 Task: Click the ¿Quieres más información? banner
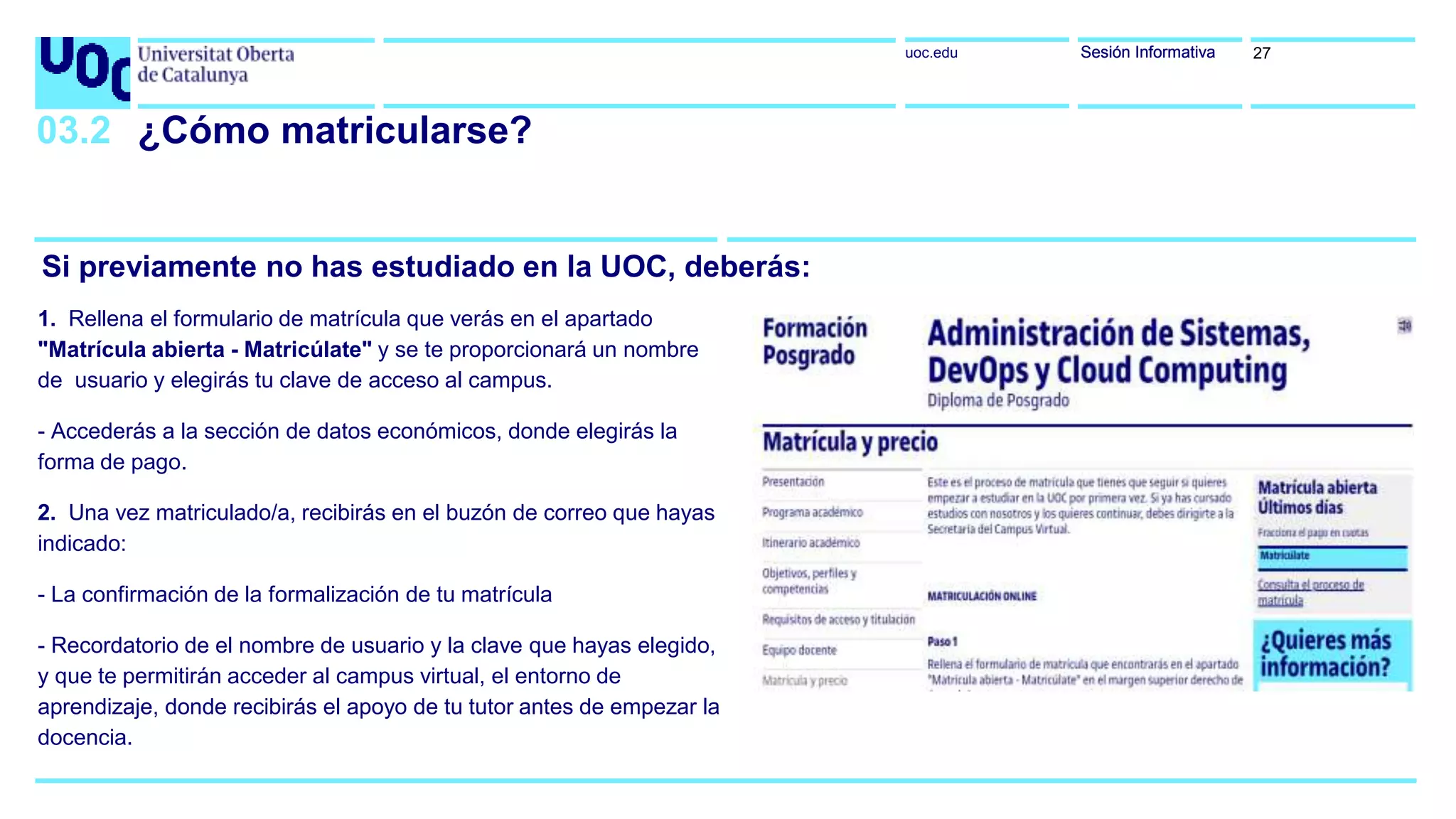[1332, 655]
